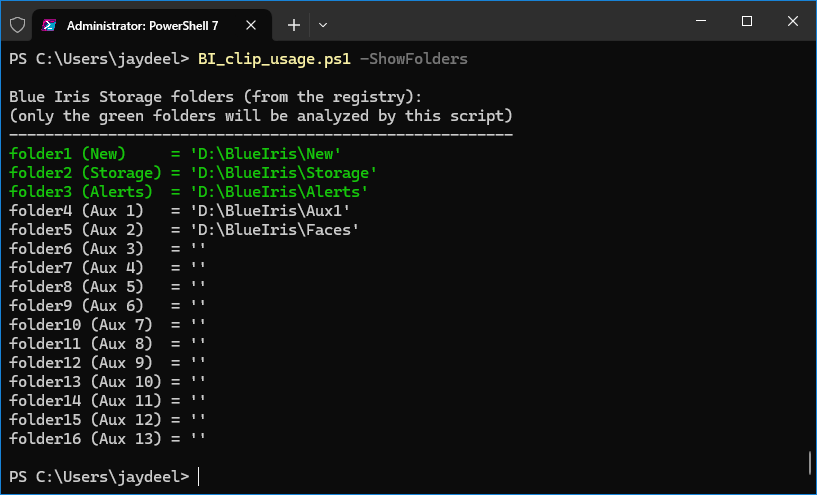Click the green folder1 (New) line
The width and height of the screenshot is (817, 495).
[x=175, y=154]
